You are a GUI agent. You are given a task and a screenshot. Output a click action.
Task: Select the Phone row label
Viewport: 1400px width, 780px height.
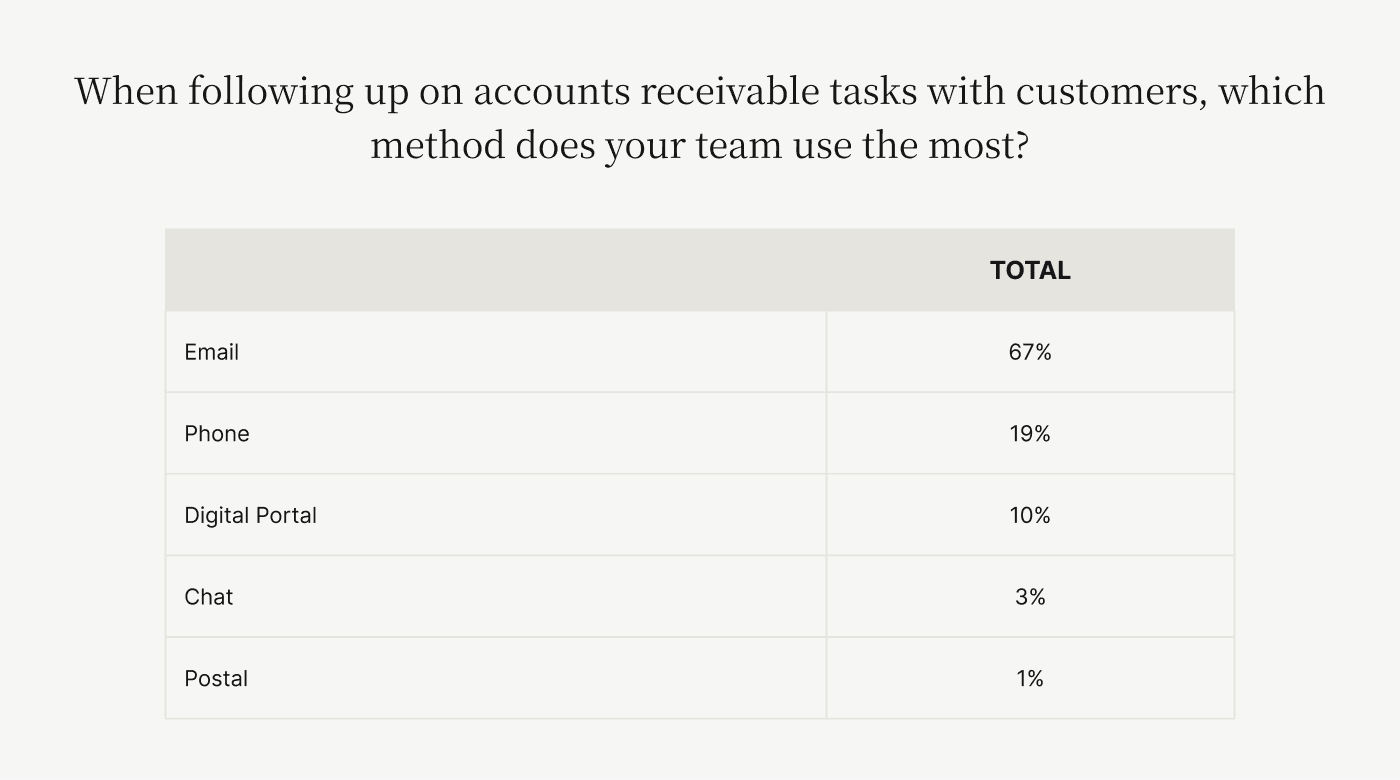click(x=217, y=434)
